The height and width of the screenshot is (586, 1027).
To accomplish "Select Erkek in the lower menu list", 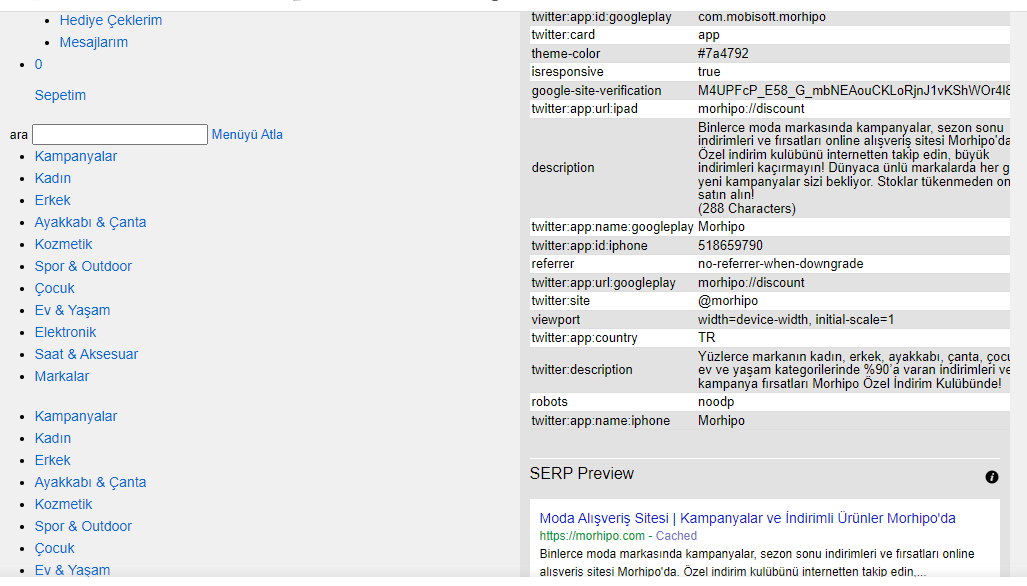I will (x=53, y=460).
